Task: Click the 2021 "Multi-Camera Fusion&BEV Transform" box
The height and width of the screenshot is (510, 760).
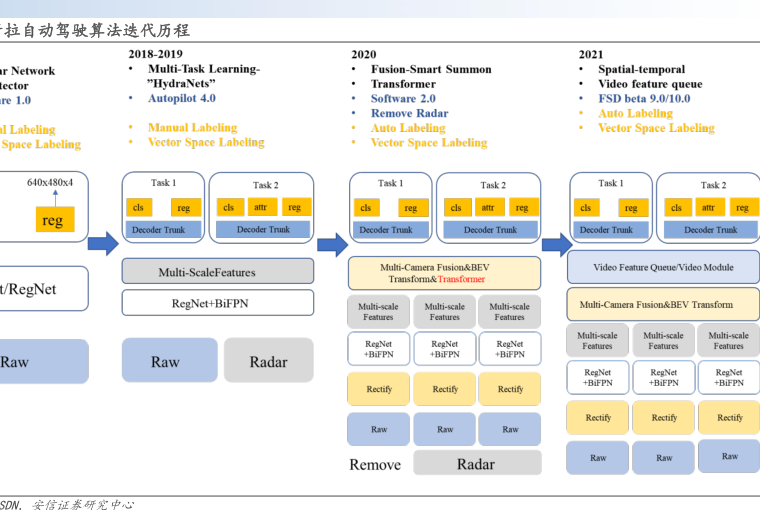Action: 663,304
